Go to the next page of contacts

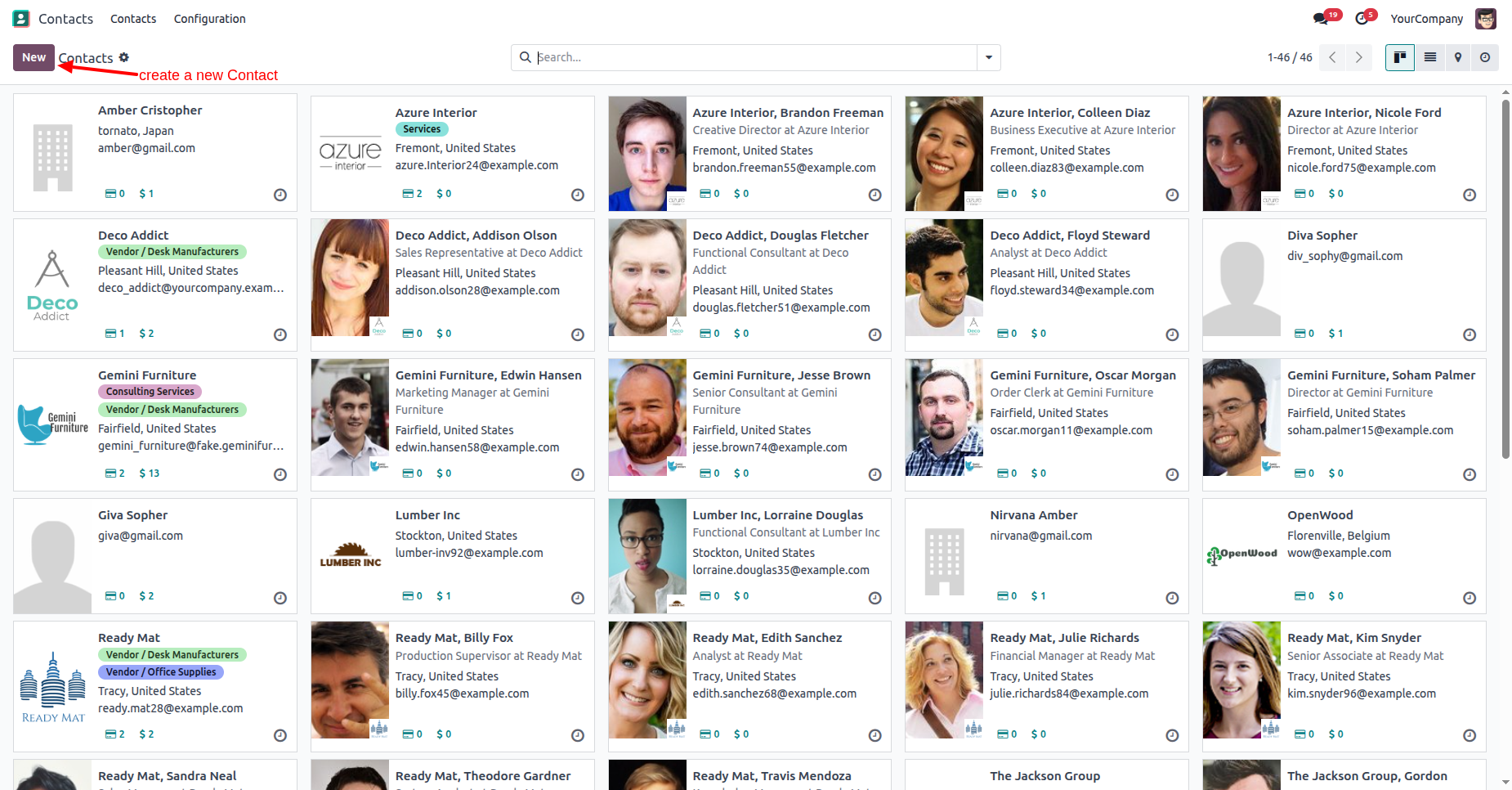tap(1358, 57)
